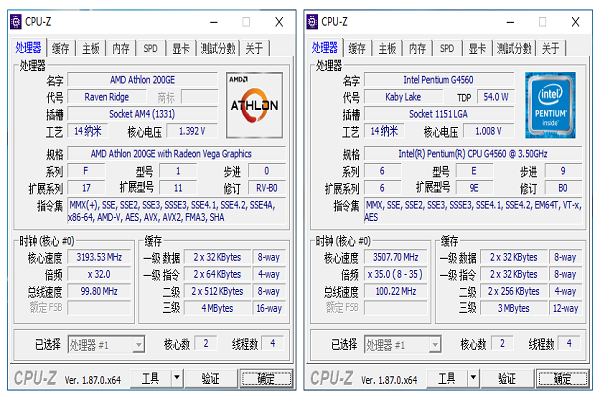Open the 关于 tab in the right window
The width and height of the screenshot is (600, 400).
(551, 48)
